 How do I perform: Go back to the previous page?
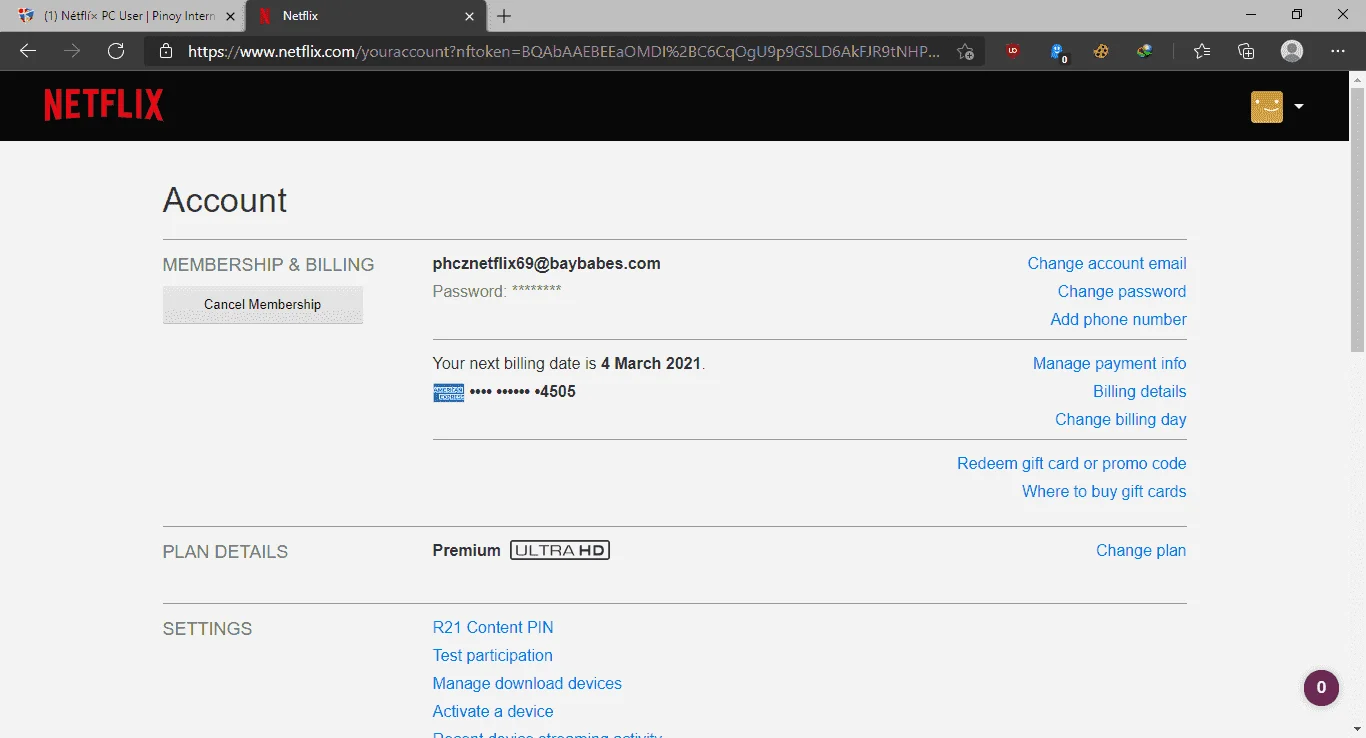(28, 51)
